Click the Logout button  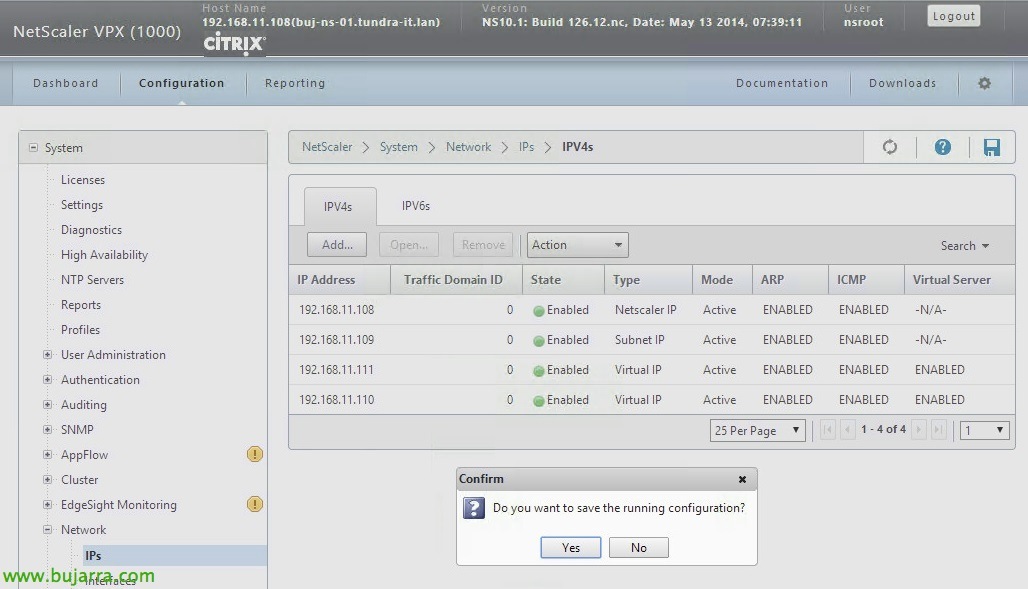[x=954, y=16]
